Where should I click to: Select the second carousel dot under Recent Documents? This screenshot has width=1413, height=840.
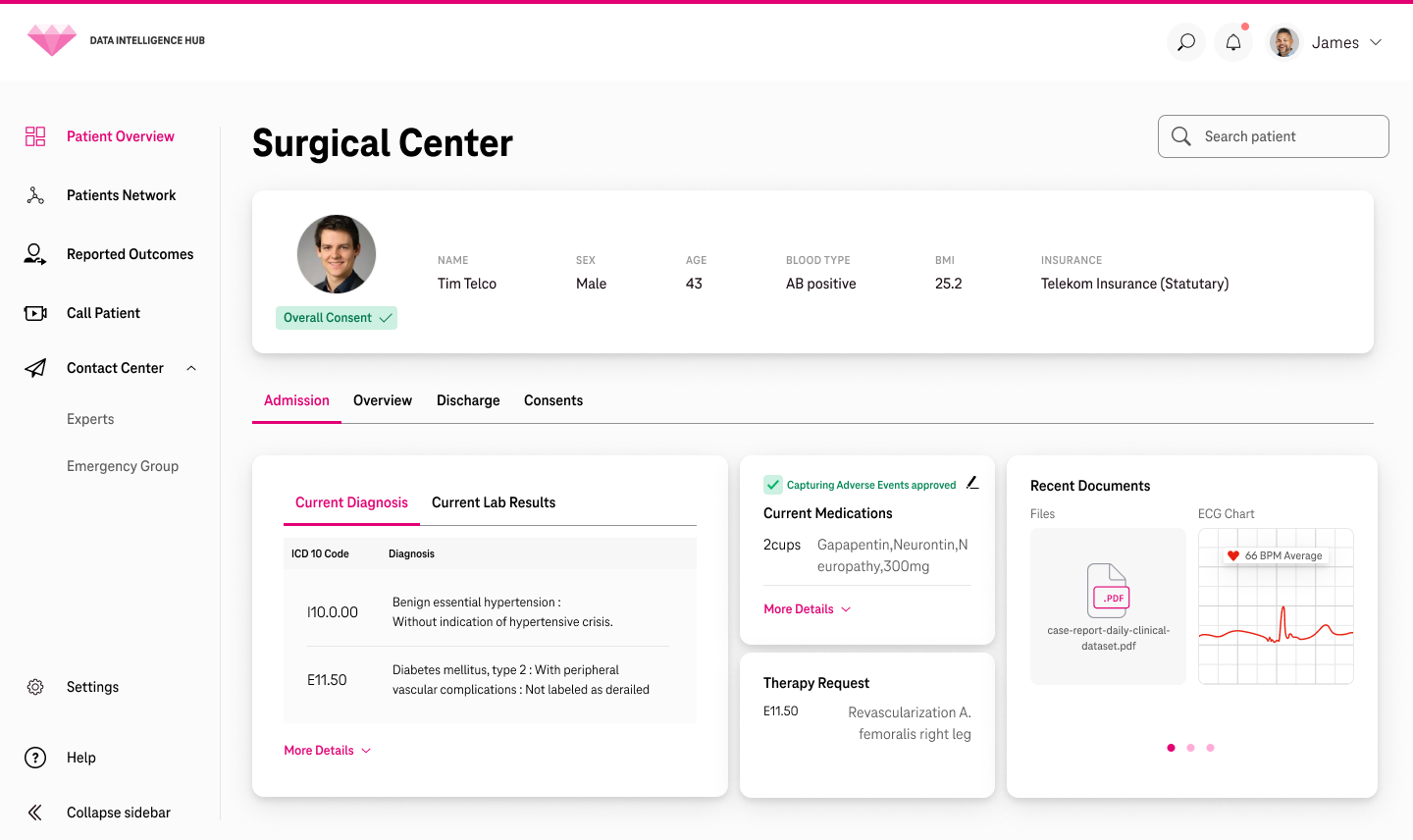click(x=1190, y=747)
